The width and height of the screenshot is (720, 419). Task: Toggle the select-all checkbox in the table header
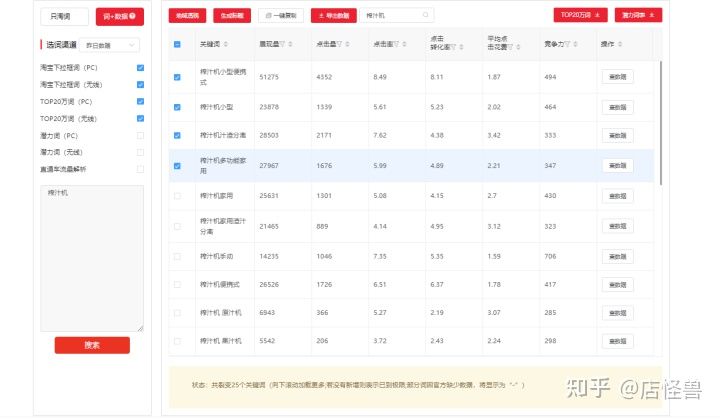coord(177,44)
